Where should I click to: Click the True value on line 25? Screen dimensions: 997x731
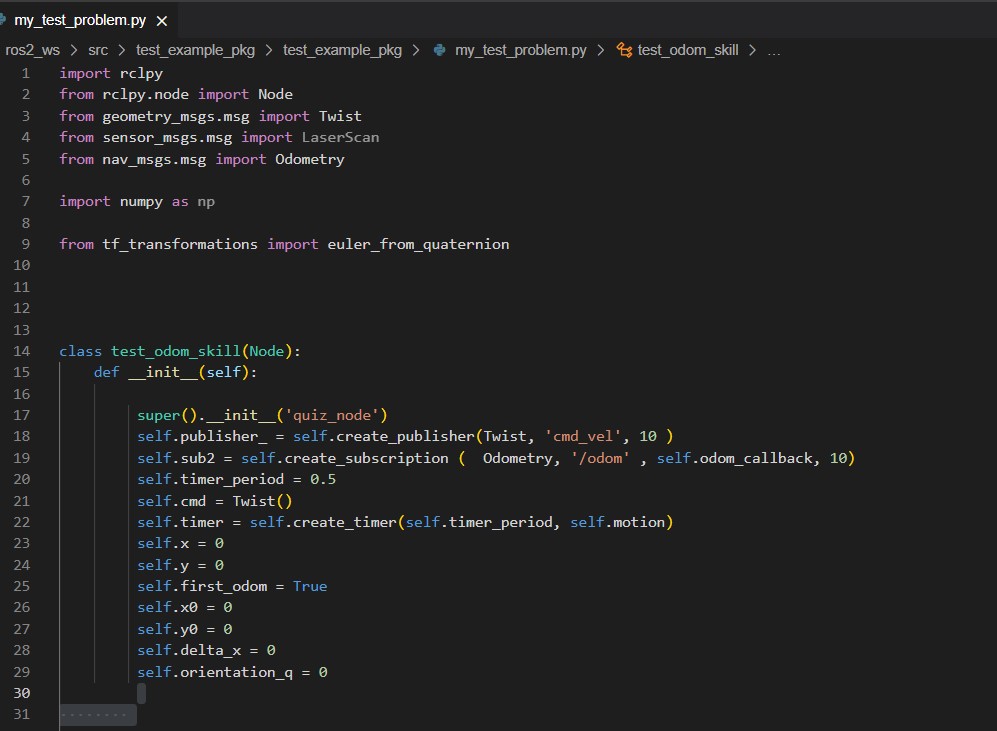310,586
